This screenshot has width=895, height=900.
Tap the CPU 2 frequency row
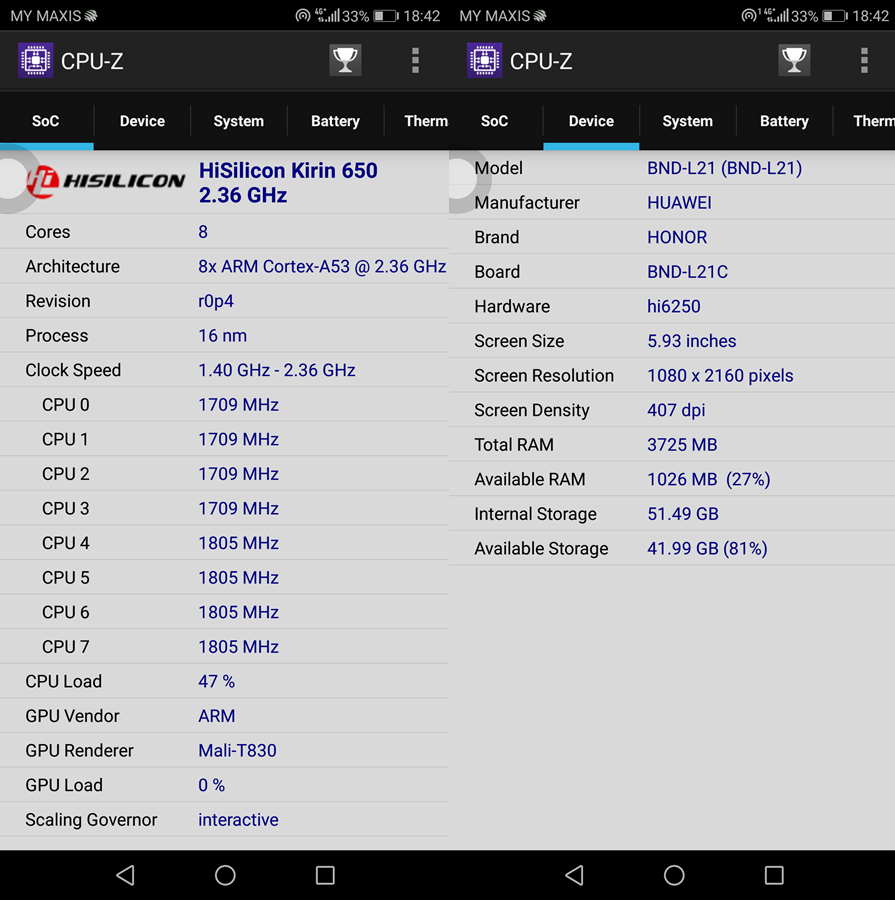click(224, 474)
